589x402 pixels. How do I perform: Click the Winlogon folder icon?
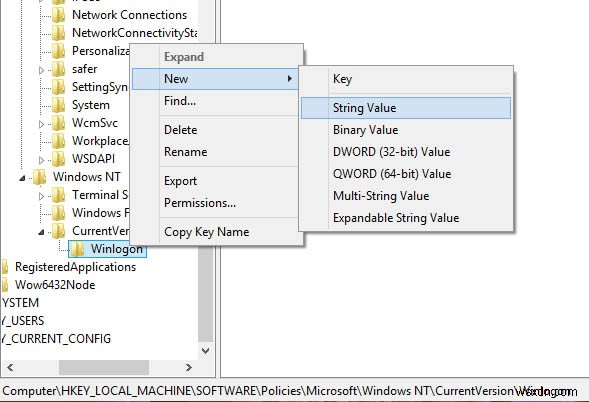point(77,249)
